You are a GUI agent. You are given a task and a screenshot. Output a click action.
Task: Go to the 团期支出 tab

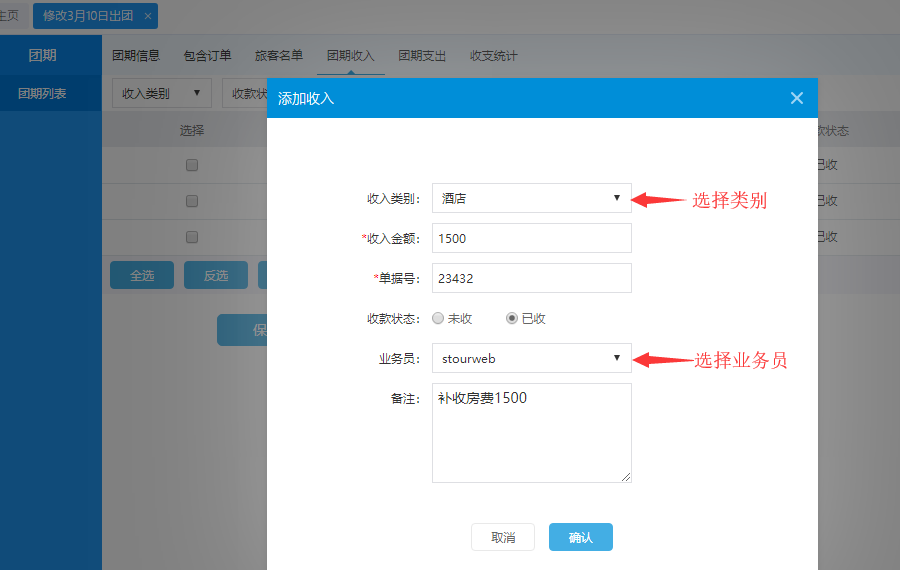point(422,56)
